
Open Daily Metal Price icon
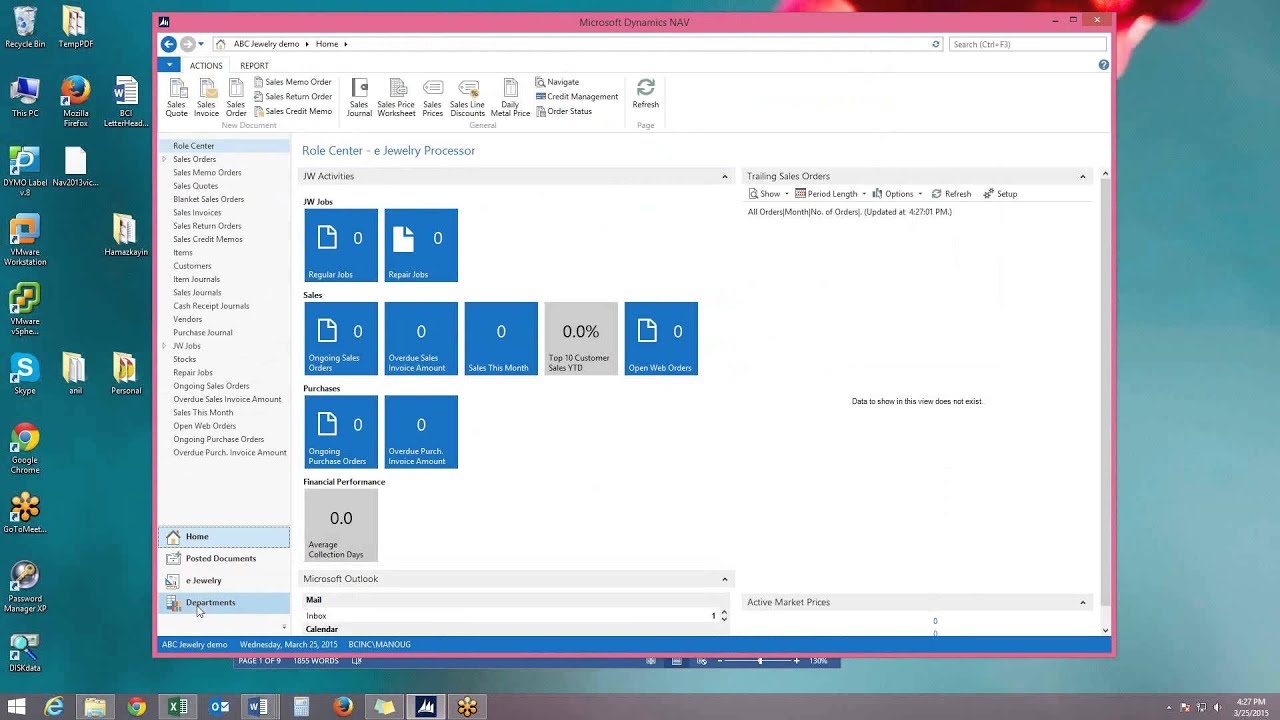pos(510,98)
